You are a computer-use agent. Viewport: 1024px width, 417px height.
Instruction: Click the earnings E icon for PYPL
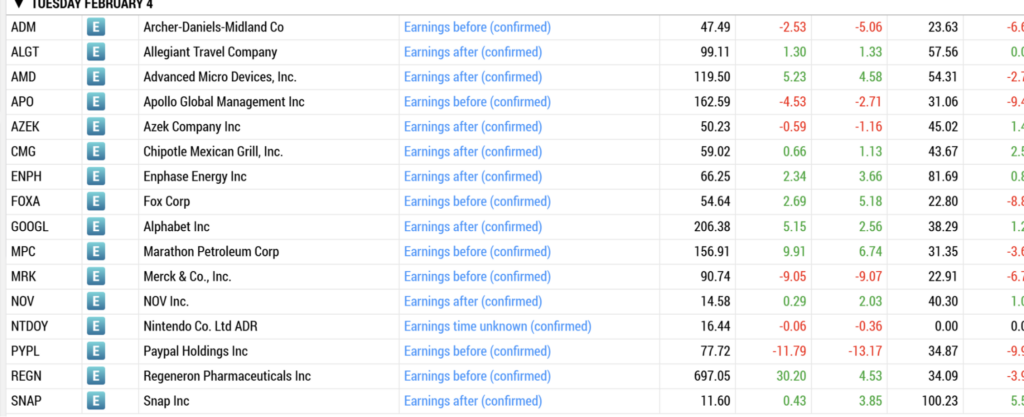click(x=96, y=351)
